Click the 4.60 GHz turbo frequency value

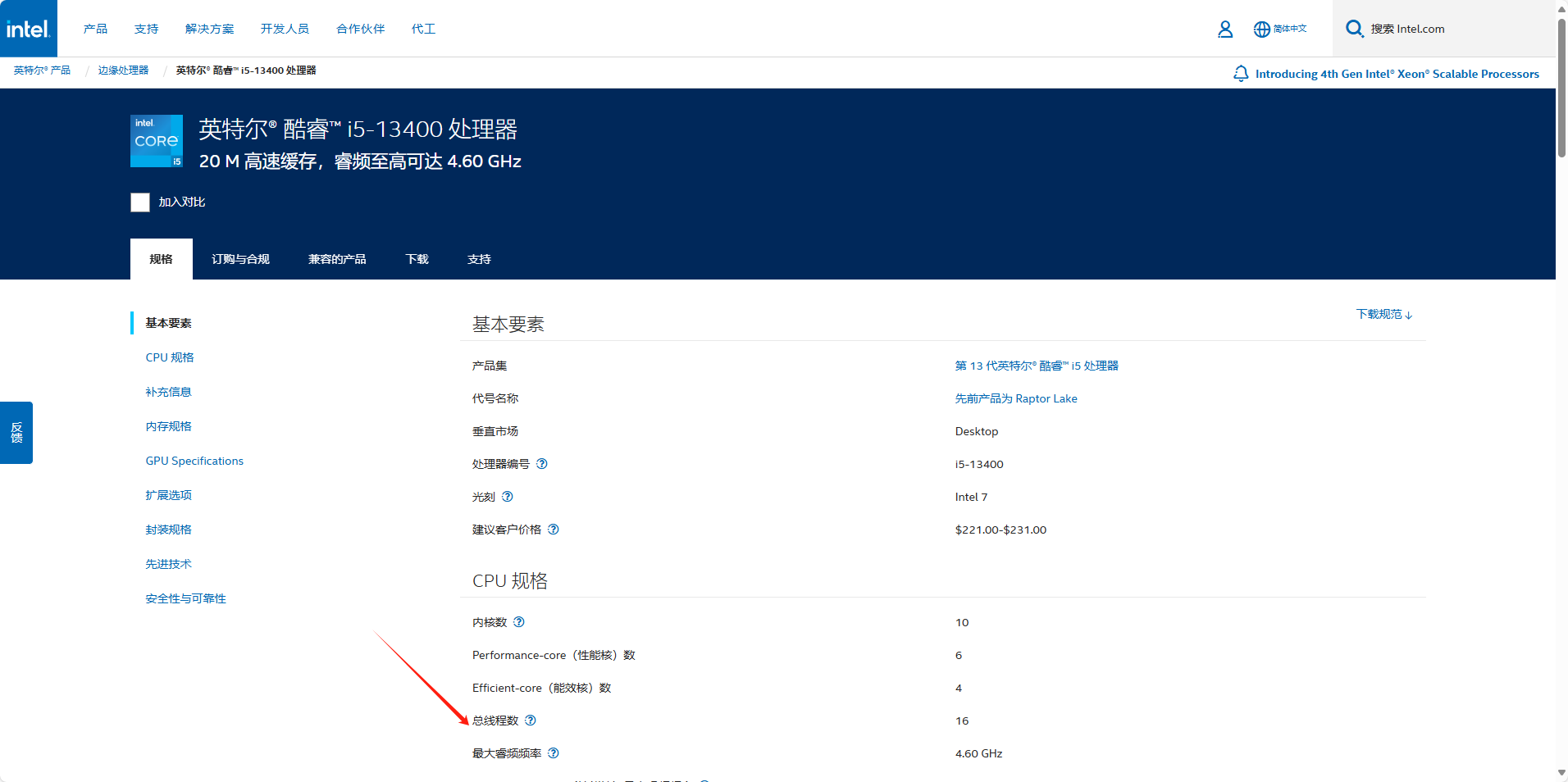click(x=978, y=753)
